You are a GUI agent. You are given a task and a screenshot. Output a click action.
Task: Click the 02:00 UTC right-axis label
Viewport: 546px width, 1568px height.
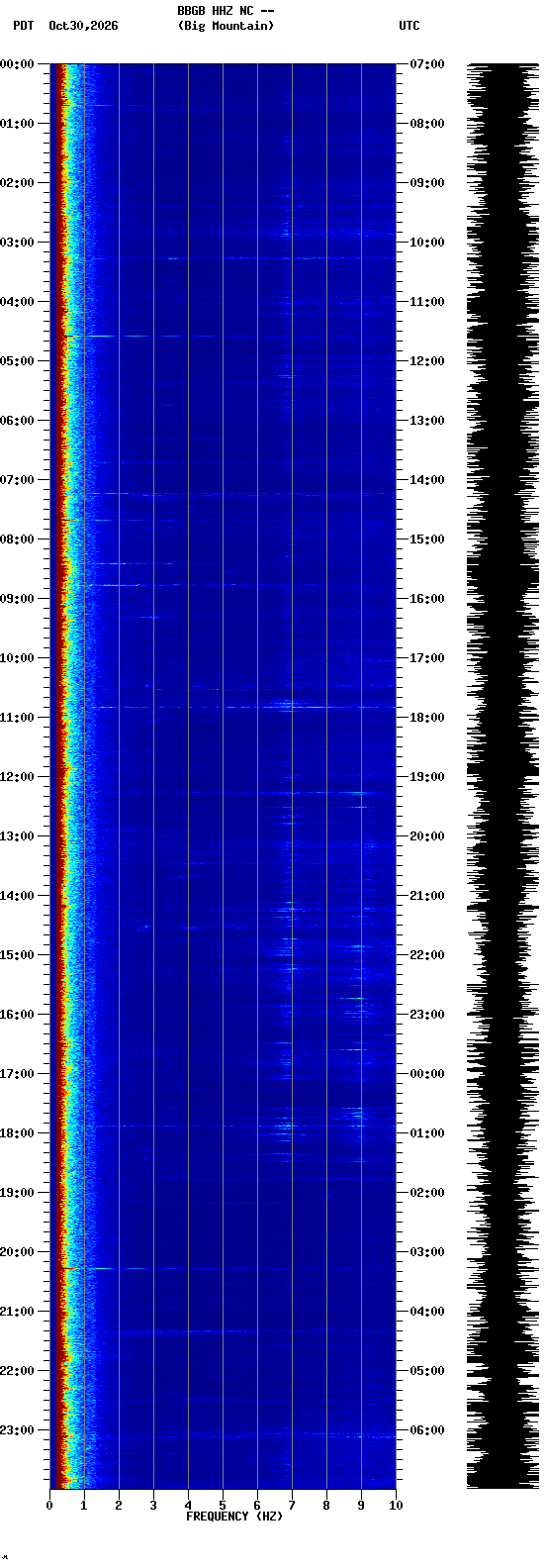426,1193
